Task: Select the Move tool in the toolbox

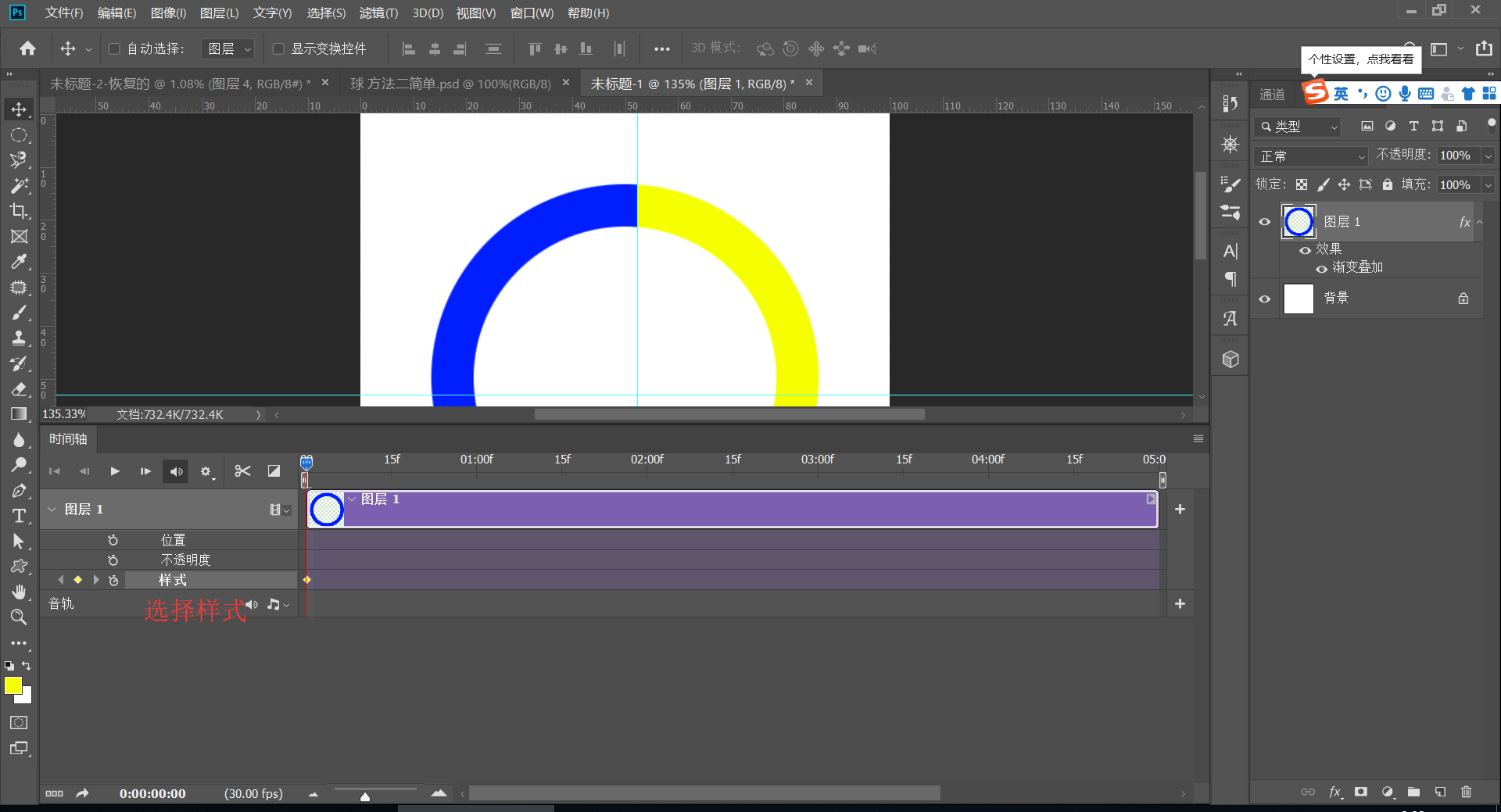Action: [19, 109]
